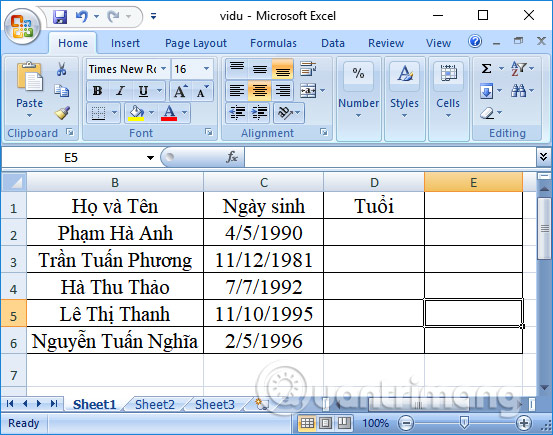Increase font size with Grow Font
Image resolution: width=553 pixels, height=435 pixels.
pos(180,91)
